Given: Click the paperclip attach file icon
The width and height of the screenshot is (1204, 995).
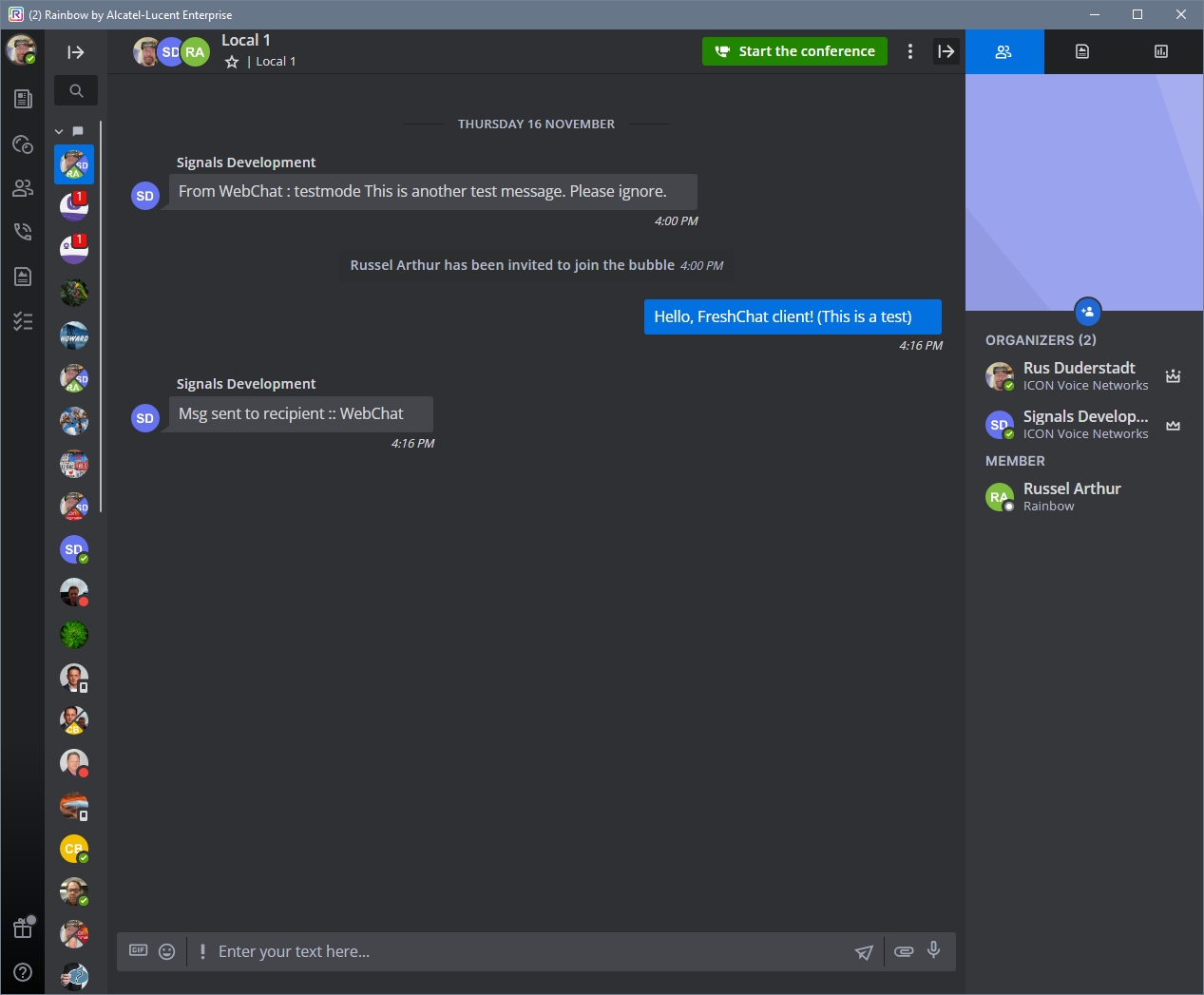Looking at the screenshot, I should [x=904, y=951].
